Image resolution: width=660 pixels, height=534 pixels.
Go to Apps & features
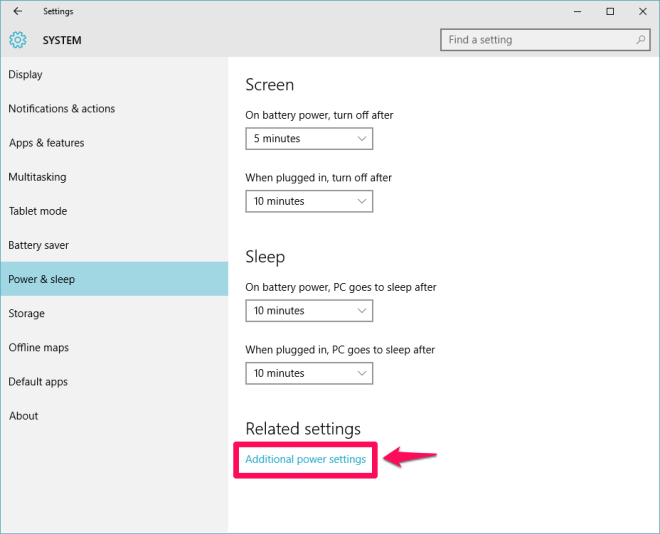114,143
